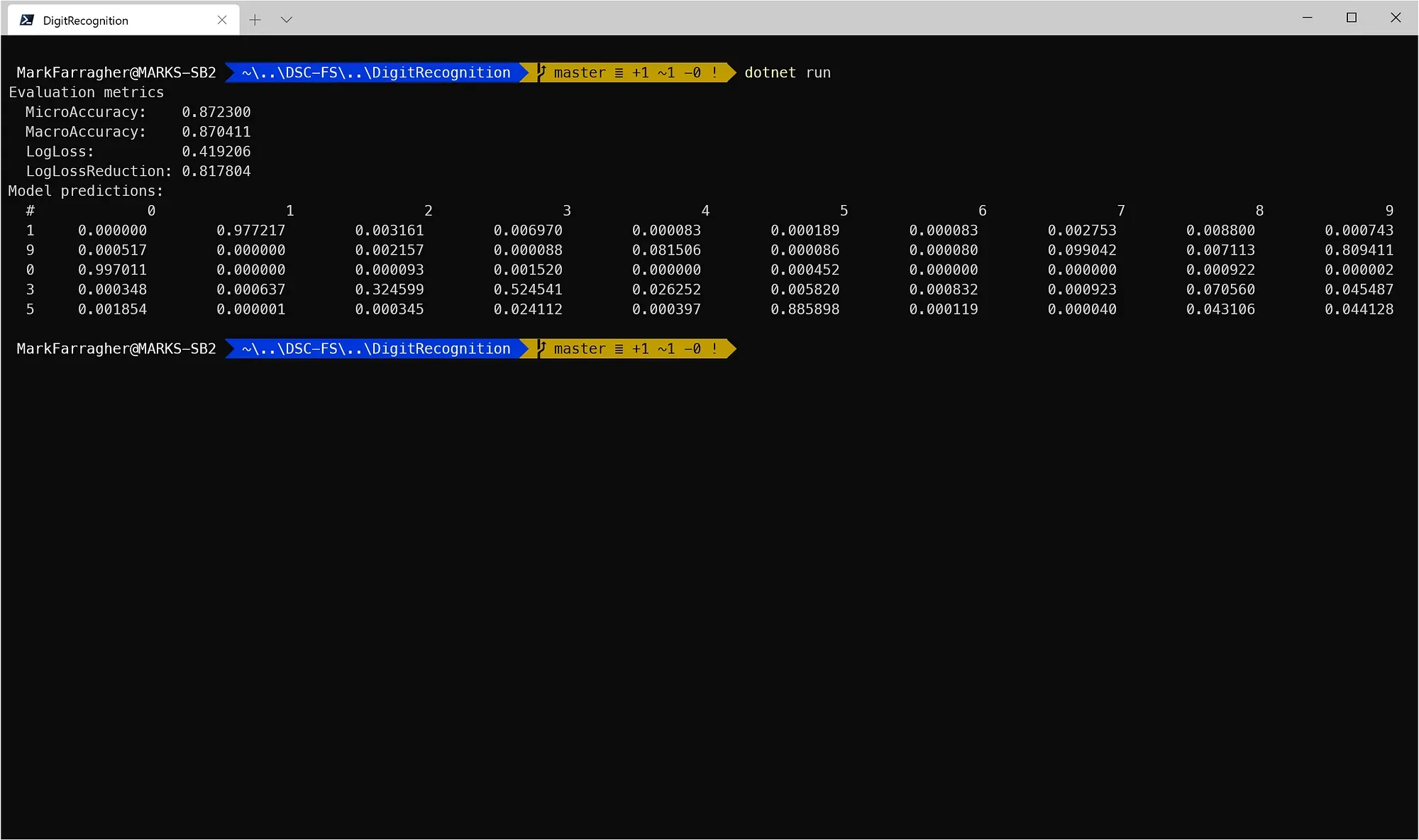Click the yellow git status segment arrow tip
The width and height of the screenshot is (1419, 840).
[732, 72]
